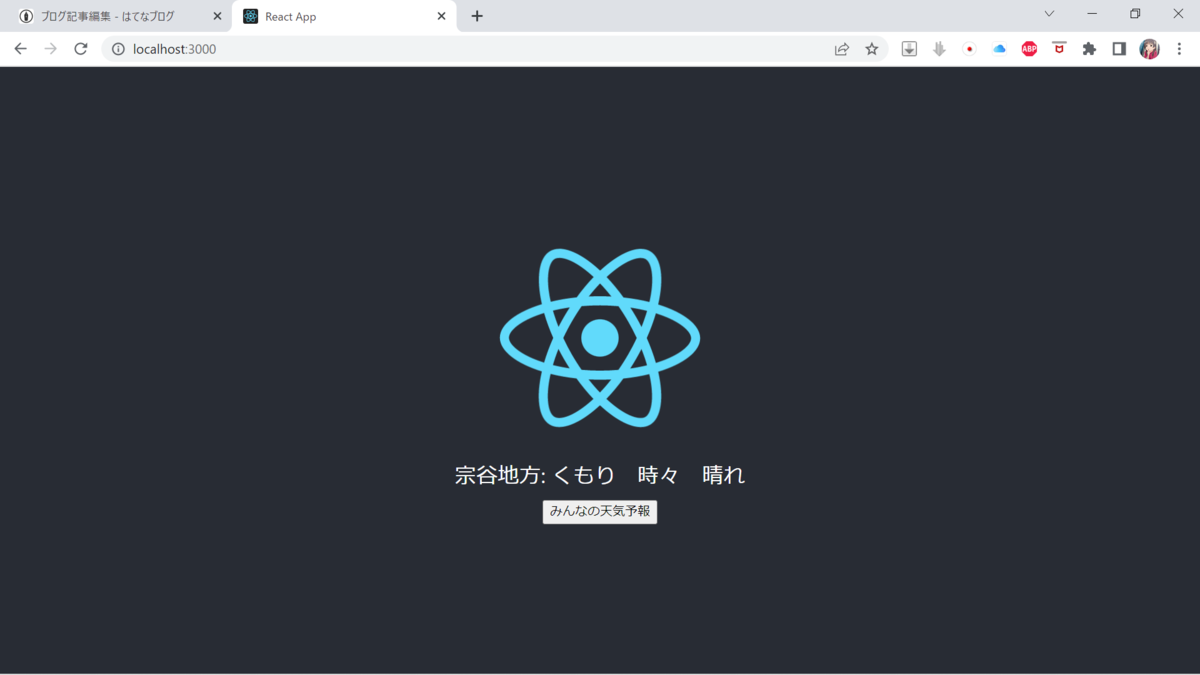This screenshot has height=675, width=1200.
Task: Open a new browser tab
Action: [x=477, y=16]
